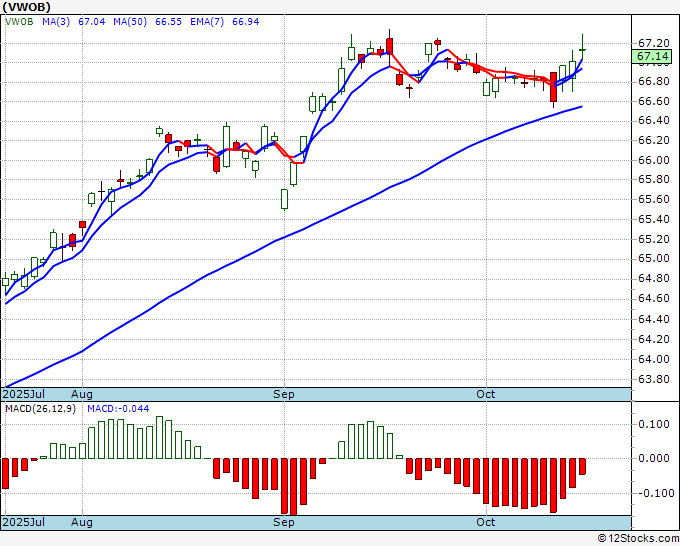Click the -0.100 MACD axis label

[652, 493]
